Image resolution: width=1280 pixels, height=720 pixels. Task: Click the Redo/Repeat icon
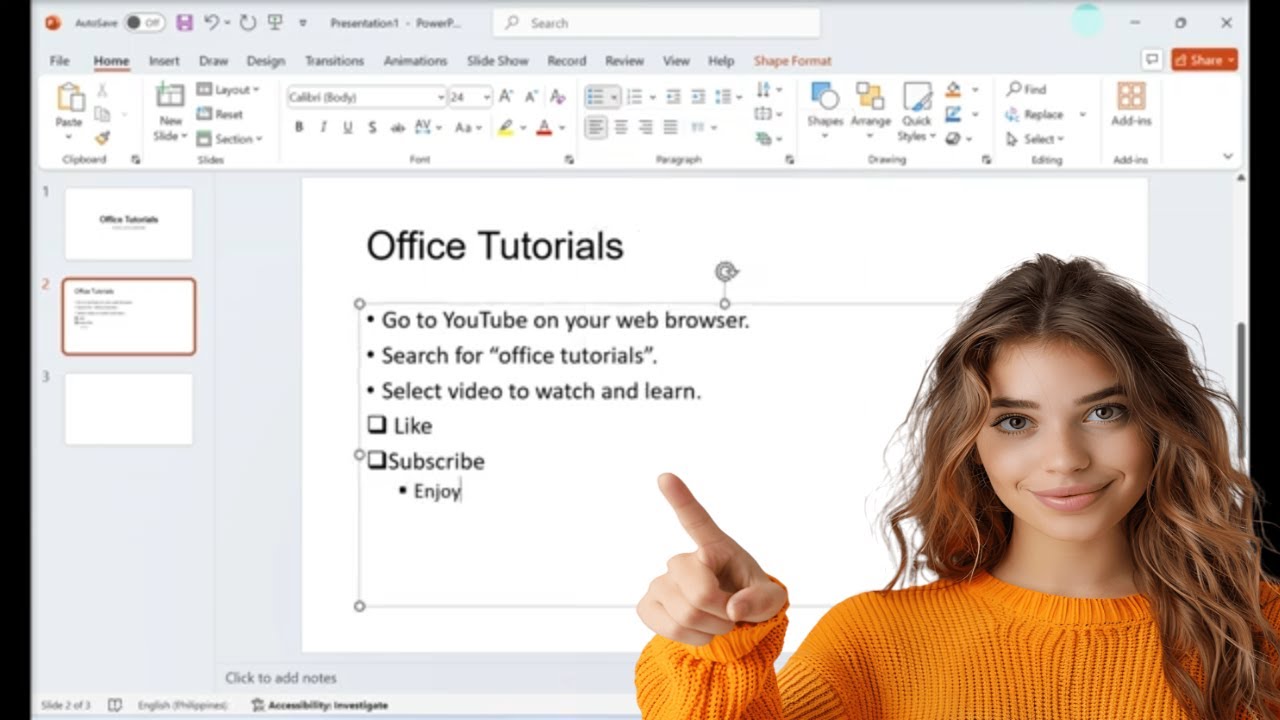coord(247,22)
